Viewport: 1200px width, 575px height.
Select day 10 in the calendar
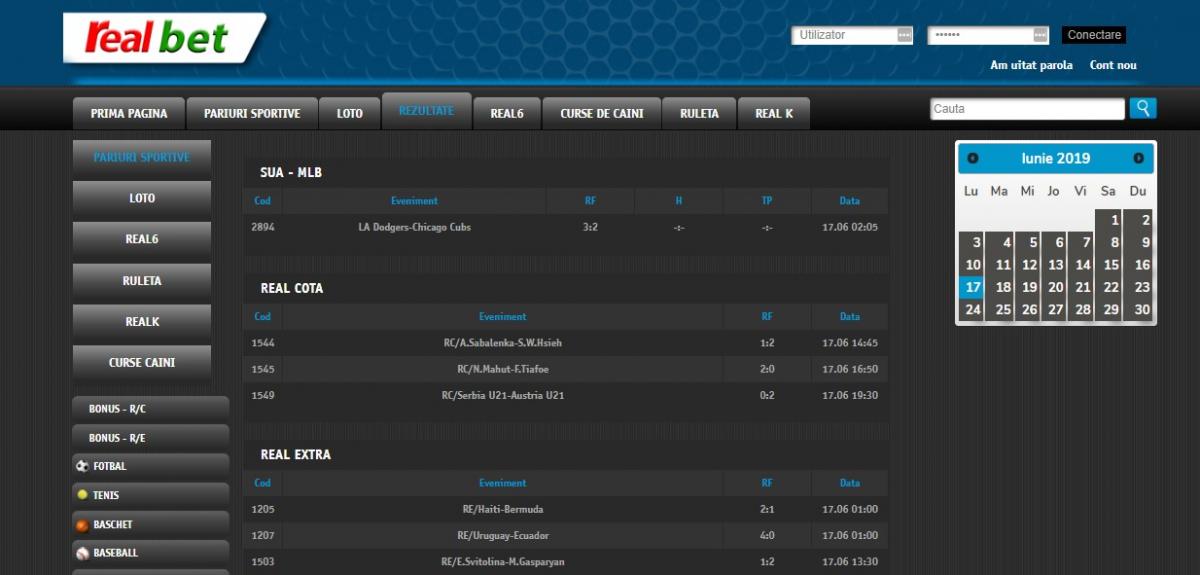coord(972,265)
